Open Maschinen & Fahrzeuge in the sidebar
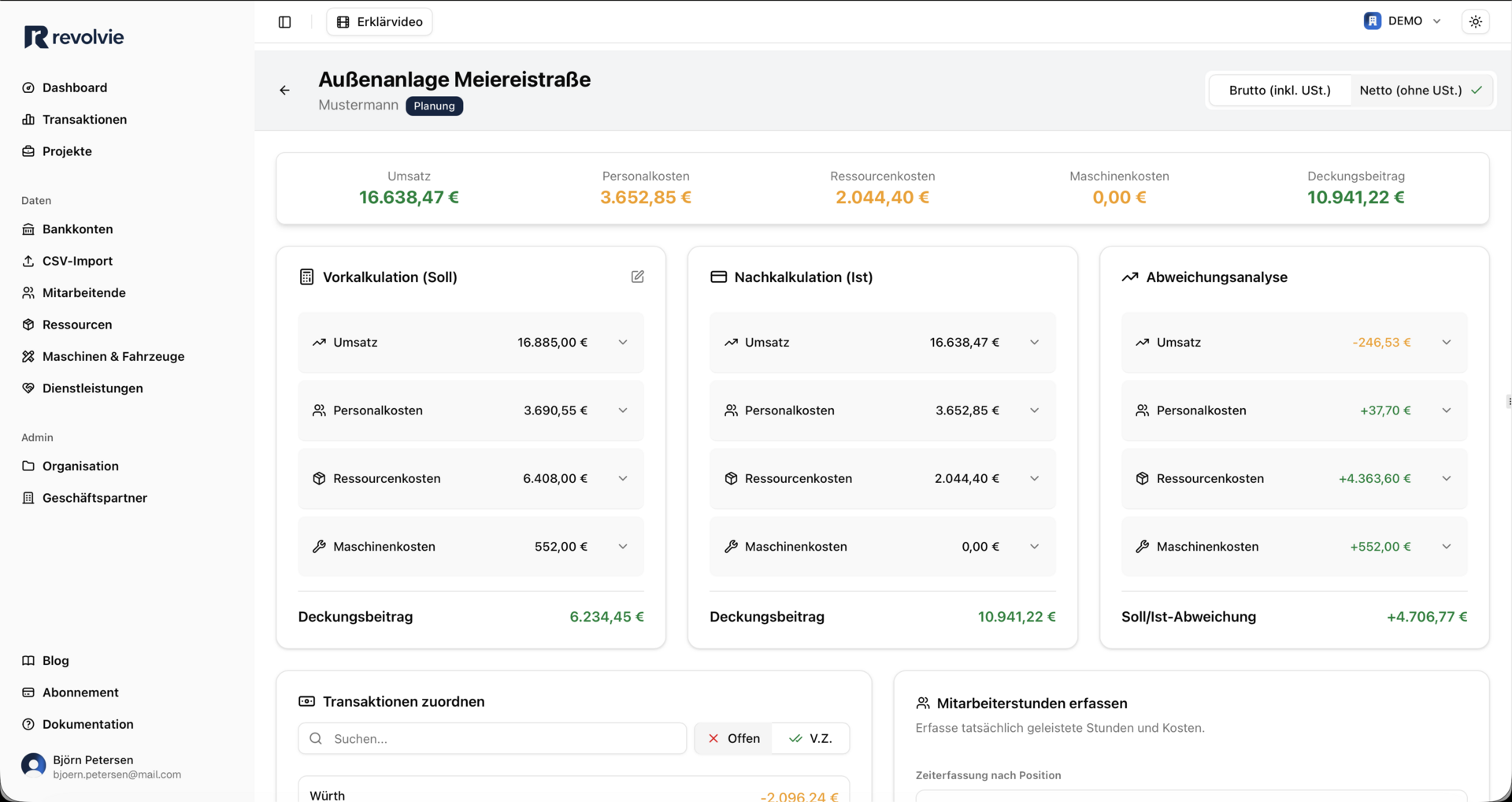 113,356
